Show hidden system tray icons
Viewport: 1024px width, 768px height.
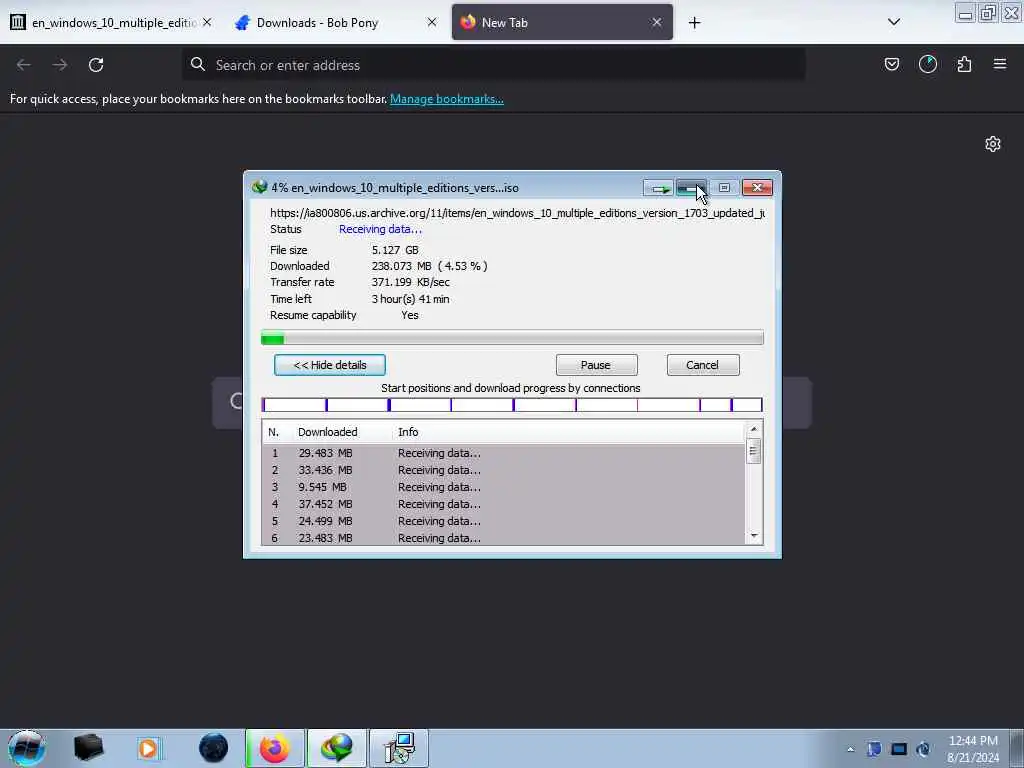(x=850, y=749)
